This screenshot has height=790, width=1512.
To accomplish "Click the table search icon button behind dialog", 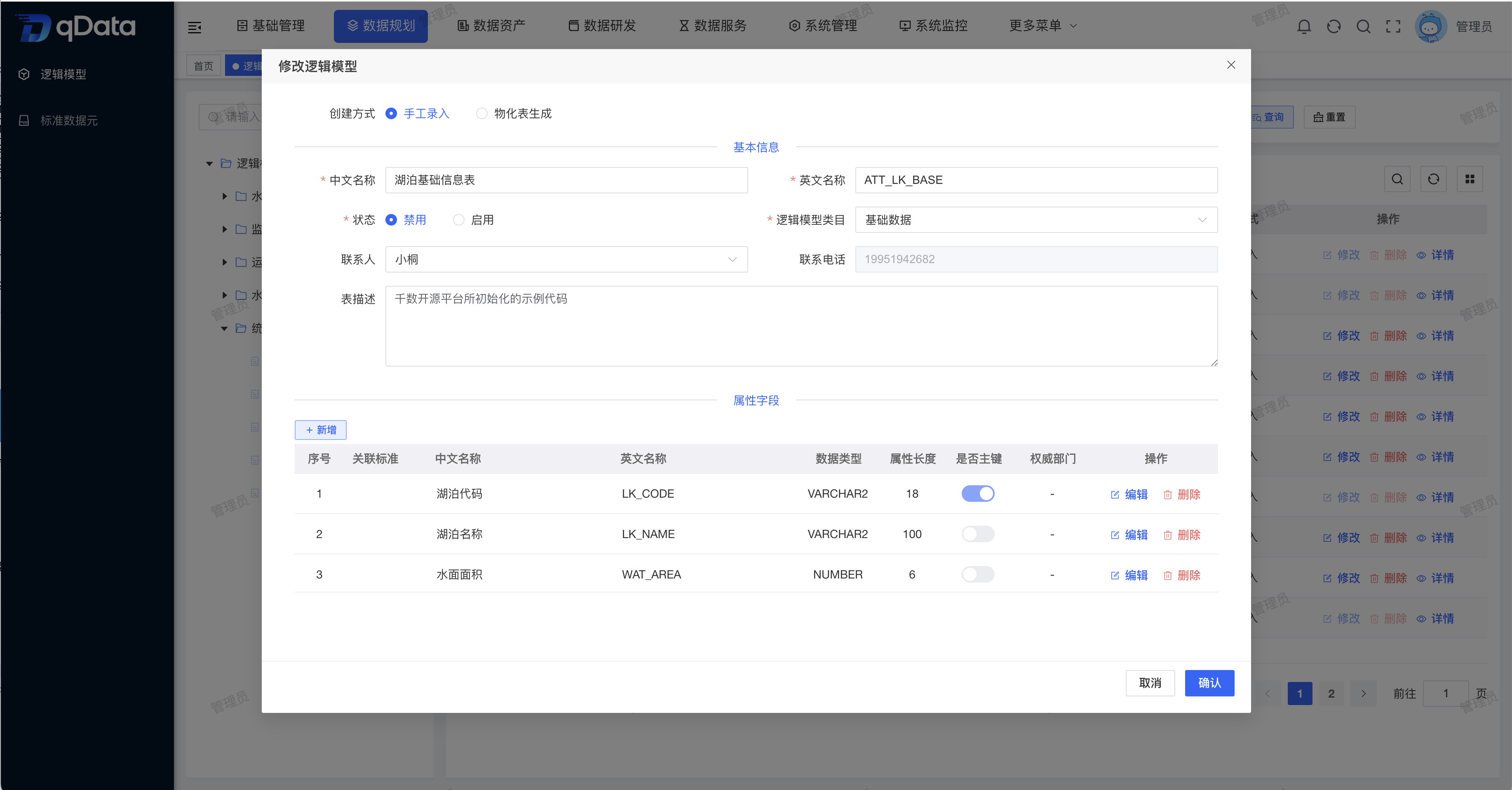I will [1397, 179].
